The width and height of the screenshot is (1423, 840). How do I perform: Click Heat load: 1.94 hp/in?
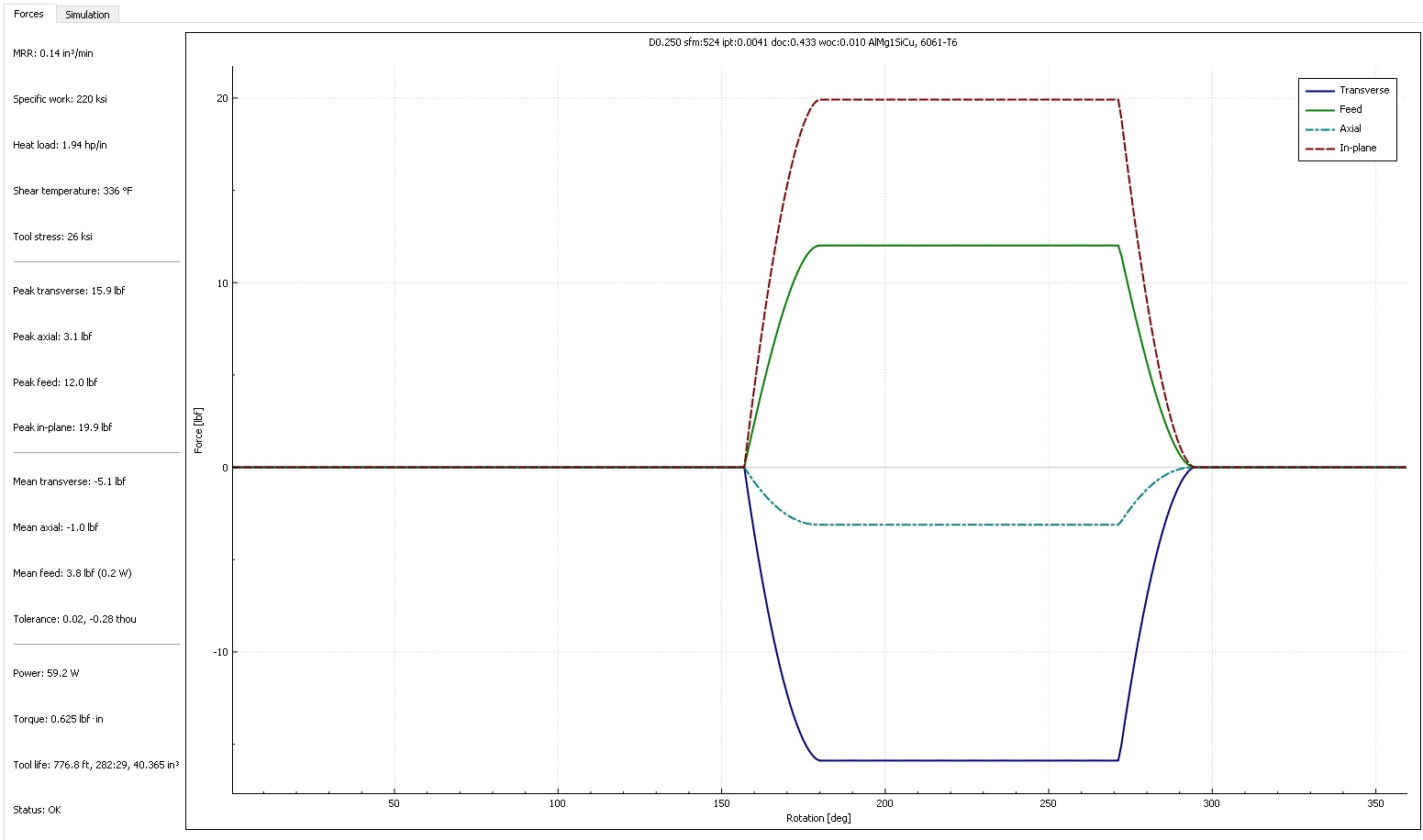[60, 145]
